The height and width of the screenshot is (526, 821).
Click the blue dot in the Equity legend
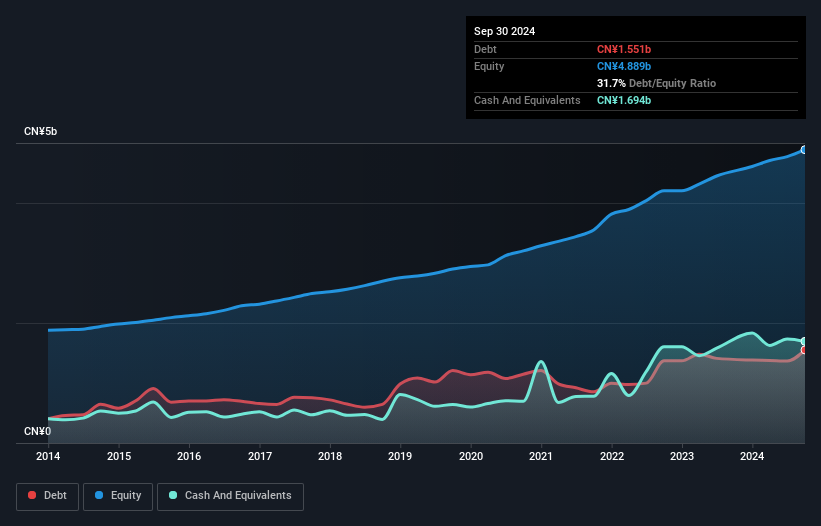click(x=100, y=496)
